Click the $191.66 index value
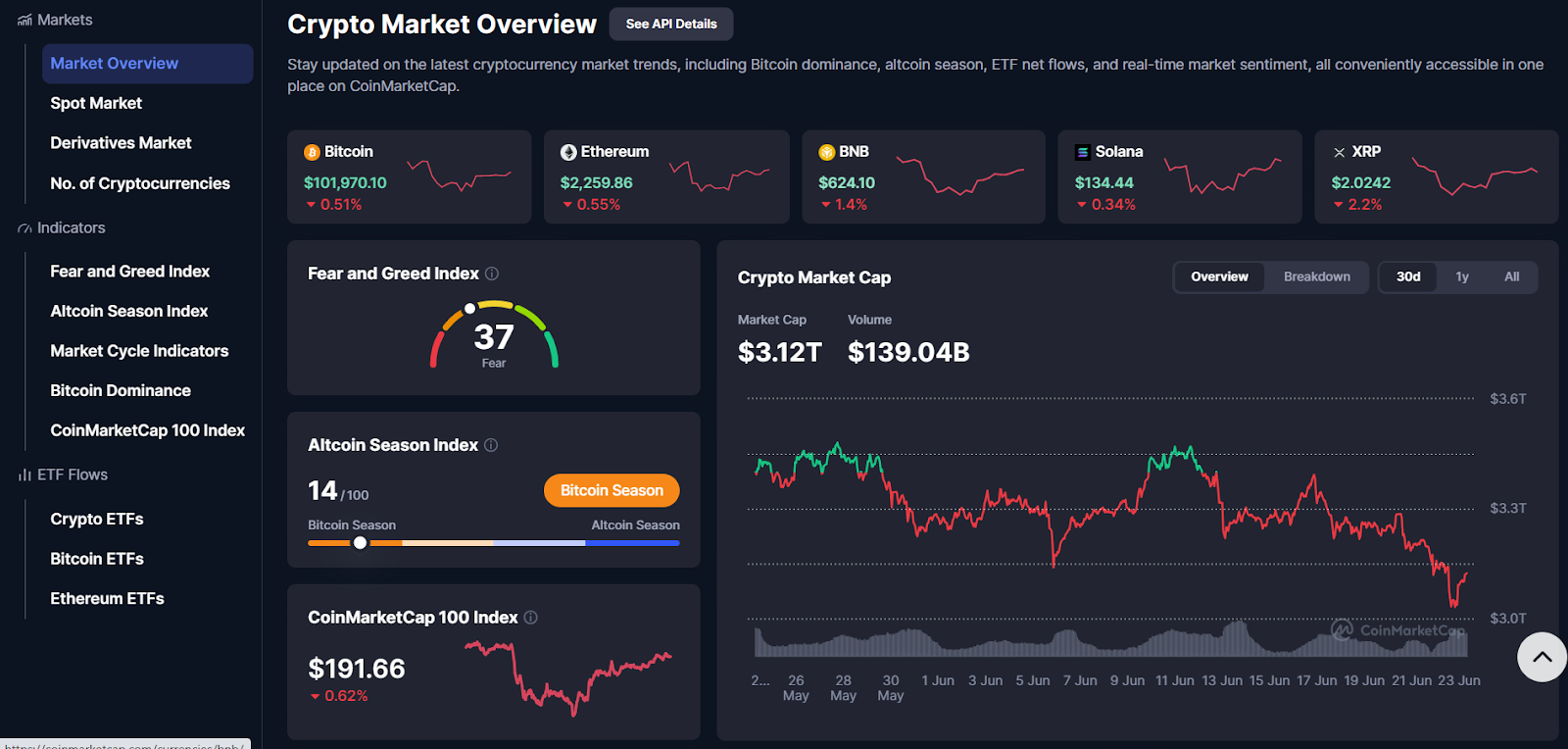 coord(357,669)
